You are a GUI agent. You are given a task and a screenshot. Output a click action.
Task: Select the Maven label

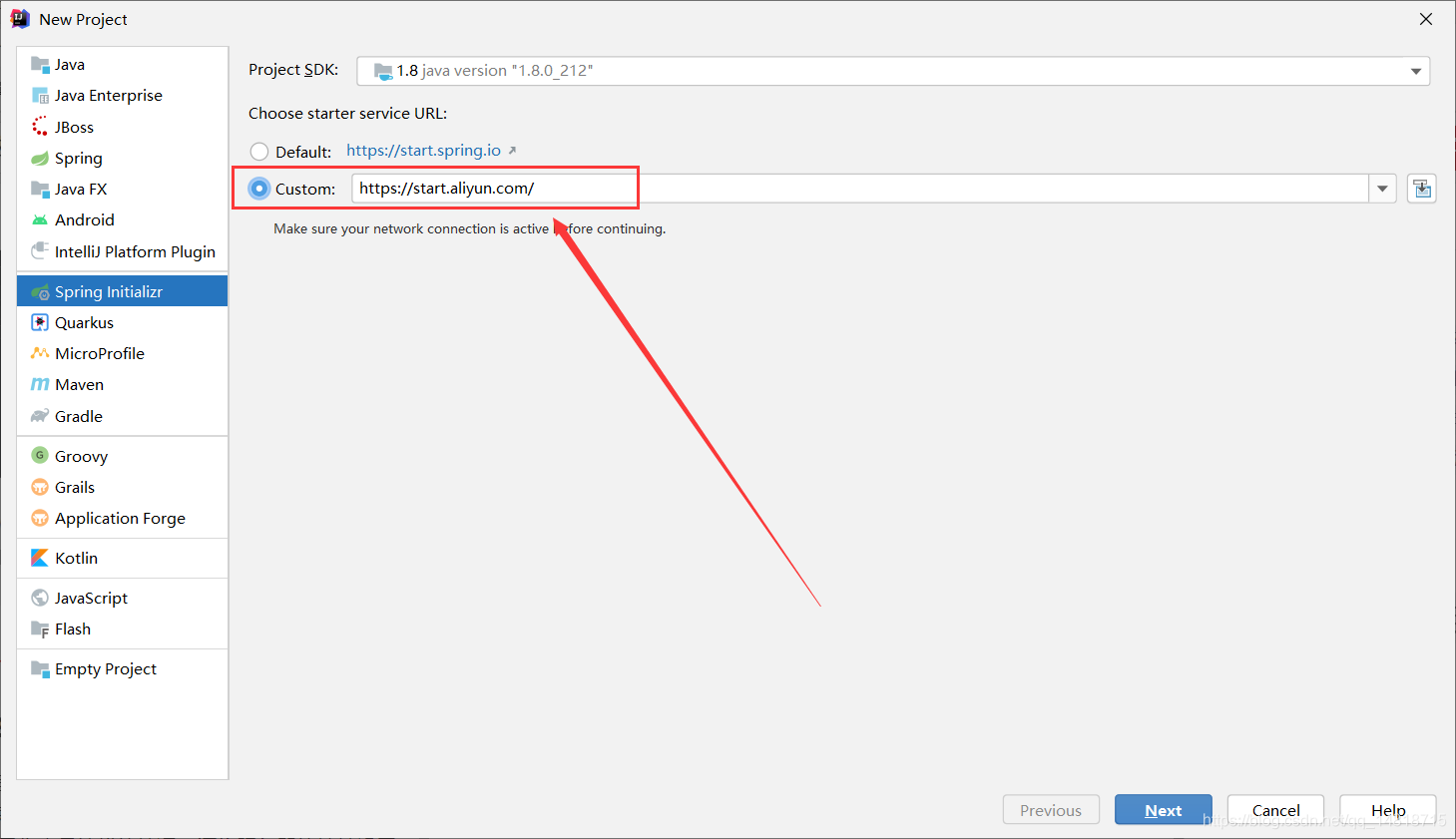point(80,384)
